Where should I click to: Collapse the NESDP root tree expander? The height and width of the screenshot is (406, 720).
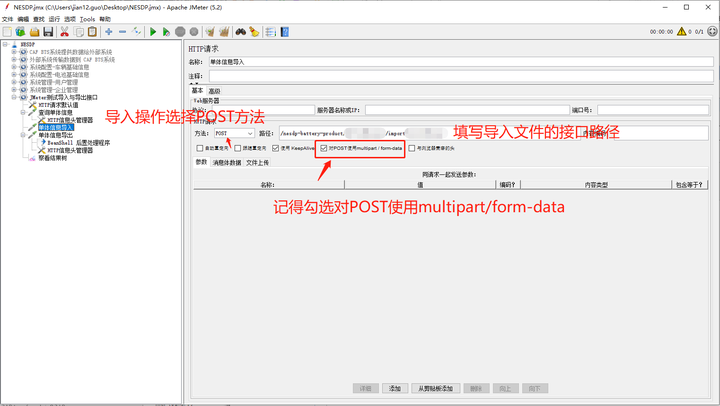point(5,45)
